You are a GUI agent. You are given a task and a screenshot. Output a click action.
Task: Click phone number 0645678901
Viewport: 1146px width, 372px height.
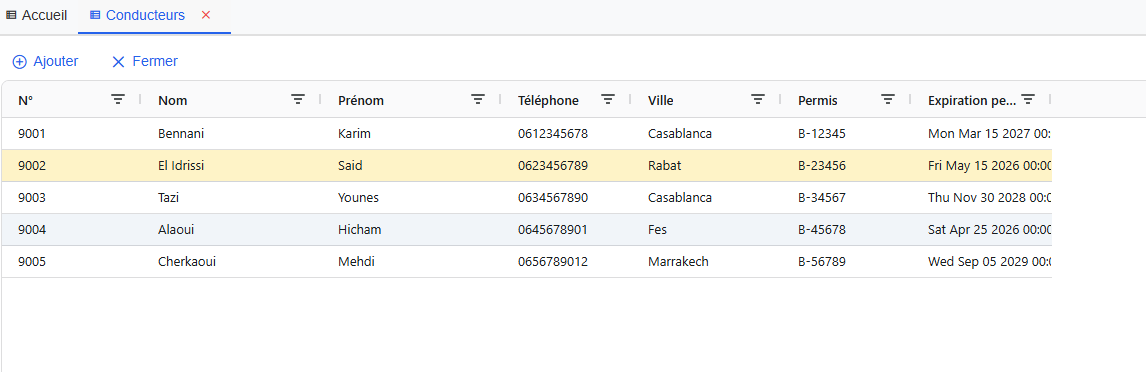pyautogui.click(x=553, y=229)
